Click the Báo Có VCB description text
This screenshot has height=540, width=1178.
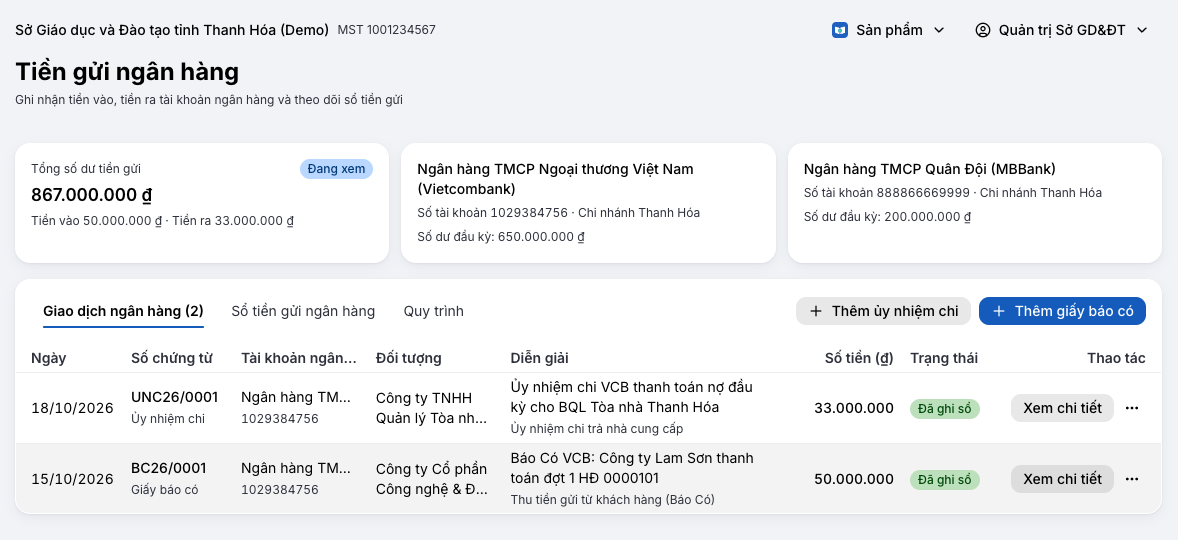point(632,468)
